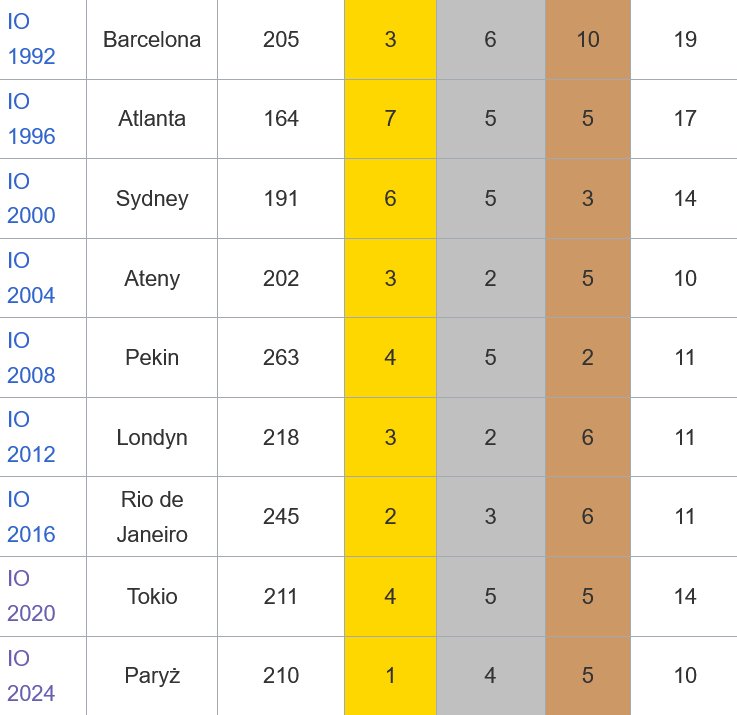
Task: Open the IO 1992 link
Action: pos(31,39)
